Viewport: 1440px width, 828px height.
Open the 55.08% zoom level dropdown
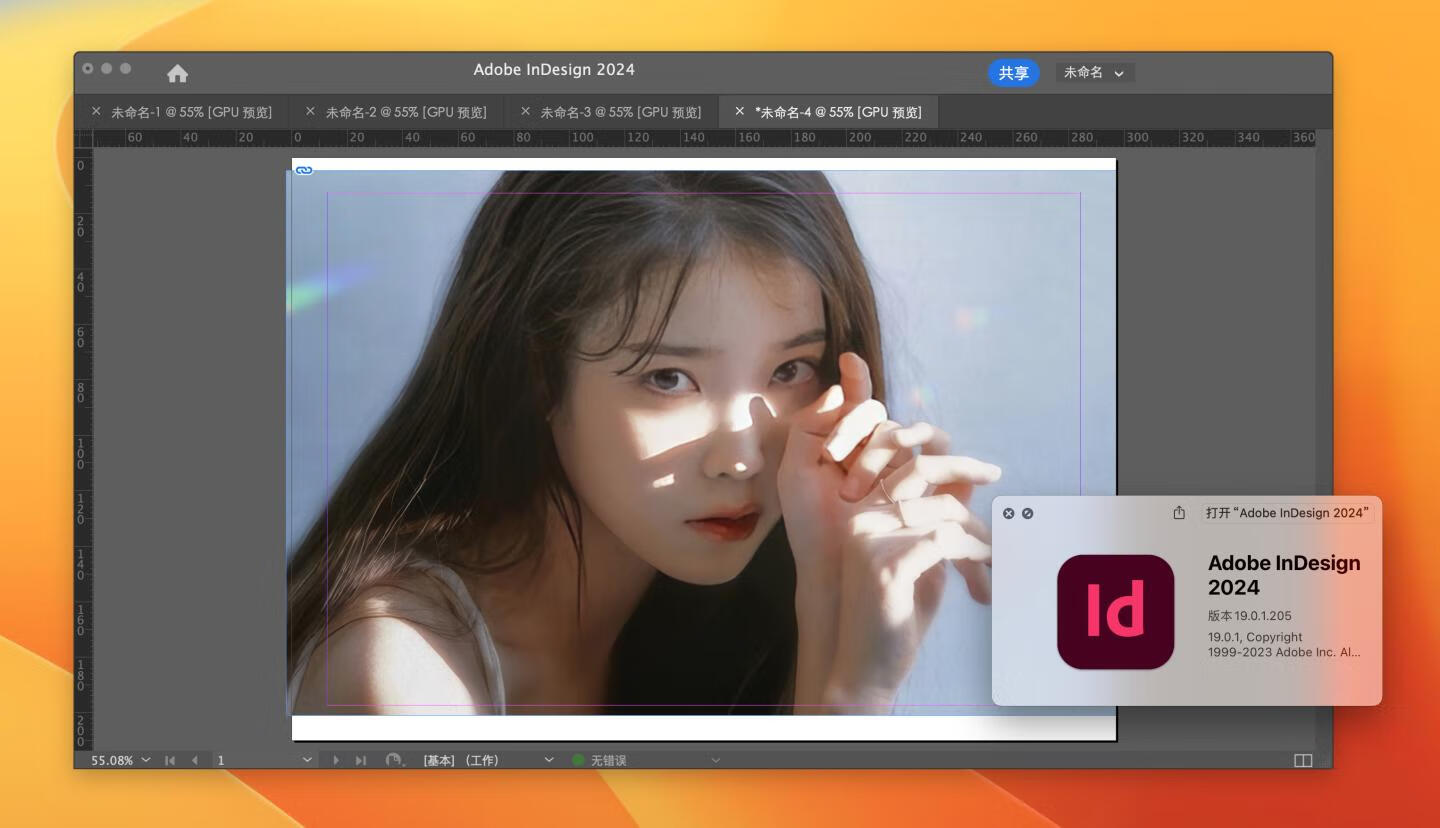pyautogui.click(x=146, y=760)
